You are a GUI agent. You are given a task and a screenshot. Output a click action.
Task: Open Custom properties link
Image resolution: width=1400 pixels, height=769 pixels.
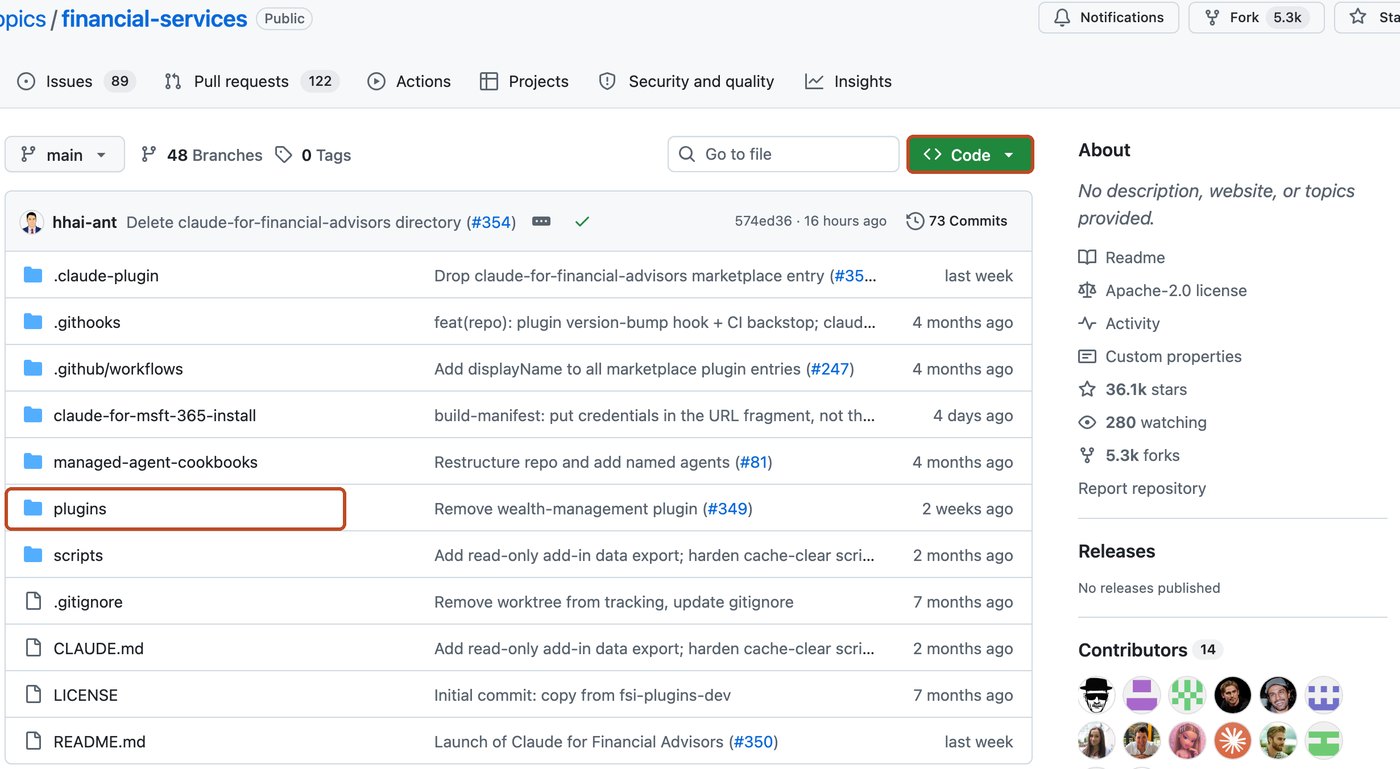tap(1160, 356)
